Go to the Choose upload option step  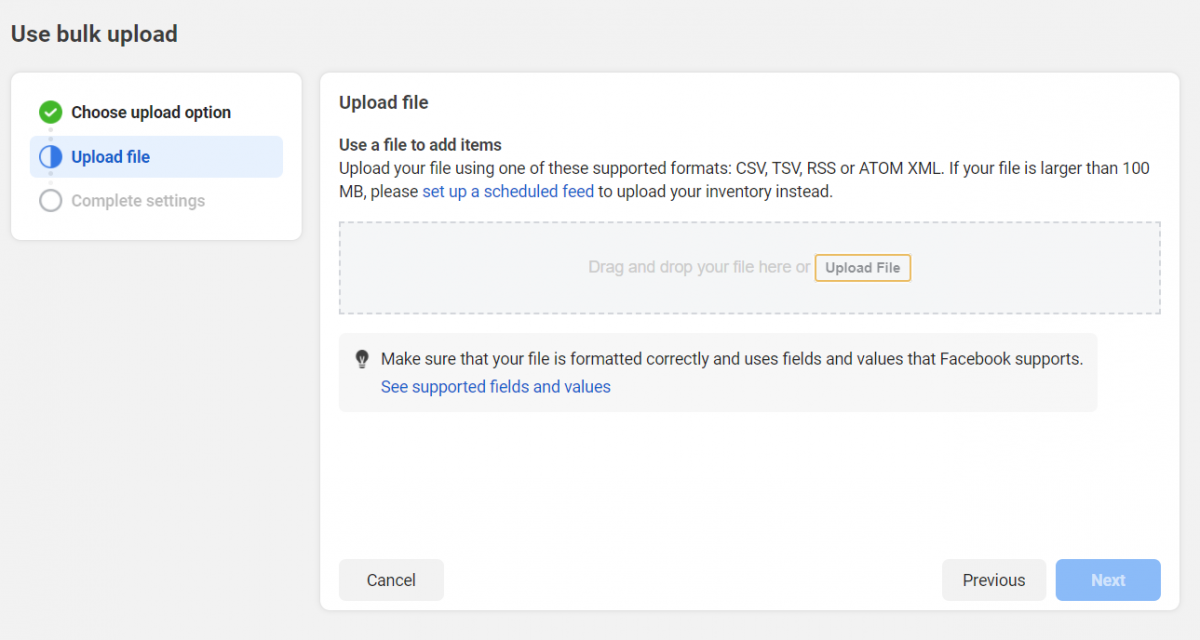coord(151,112)
